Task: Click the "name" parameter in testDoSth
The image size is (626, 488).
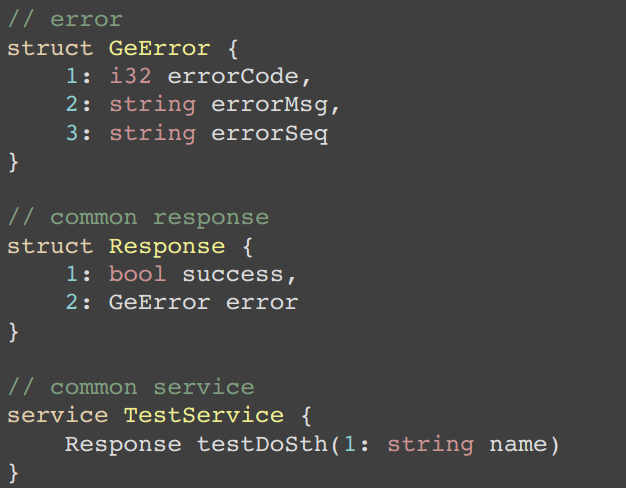Action: click(x=517, y=443)
